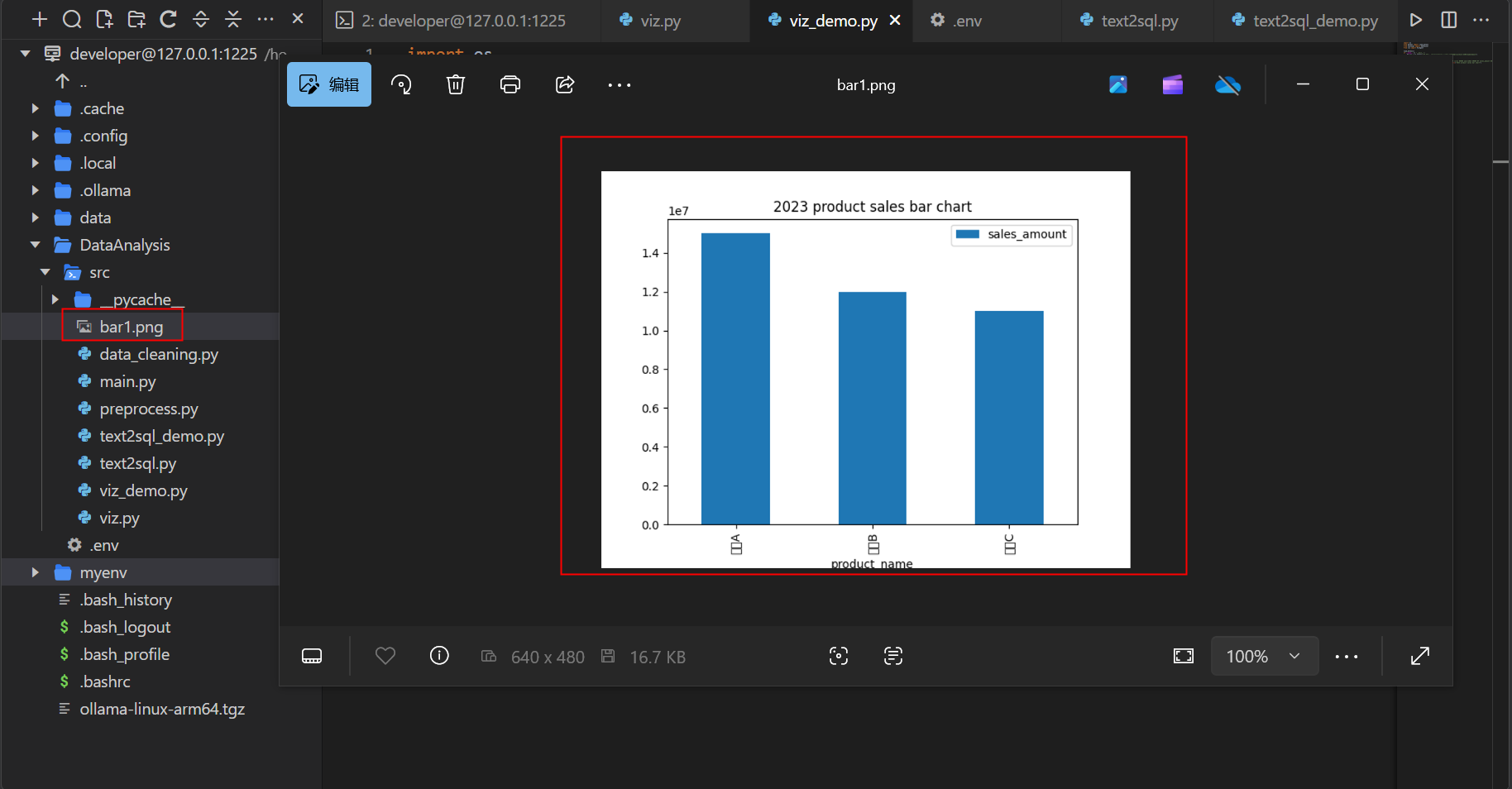Screen dimensions: 1512x789
Task: Click the print icon in photo viewer
Action: point(510,84)
